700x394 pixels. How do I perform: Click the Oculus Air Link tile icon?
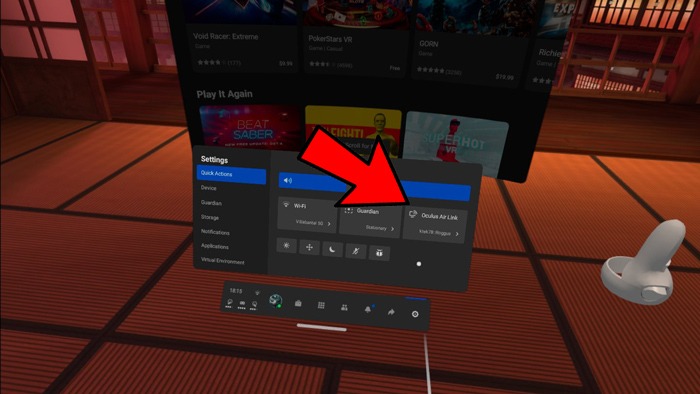click(x=413, y=214)
